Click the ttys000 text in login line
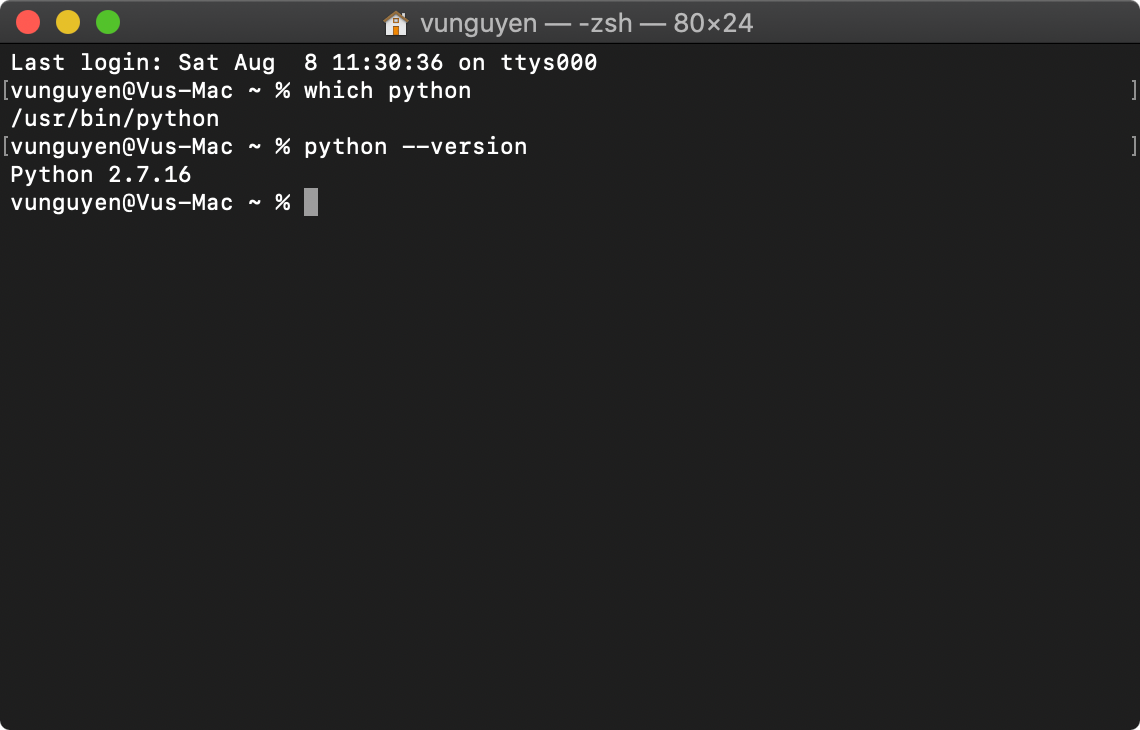Image resolution: width=1140 pixels, height=730 pixels. tap(549, 63)
